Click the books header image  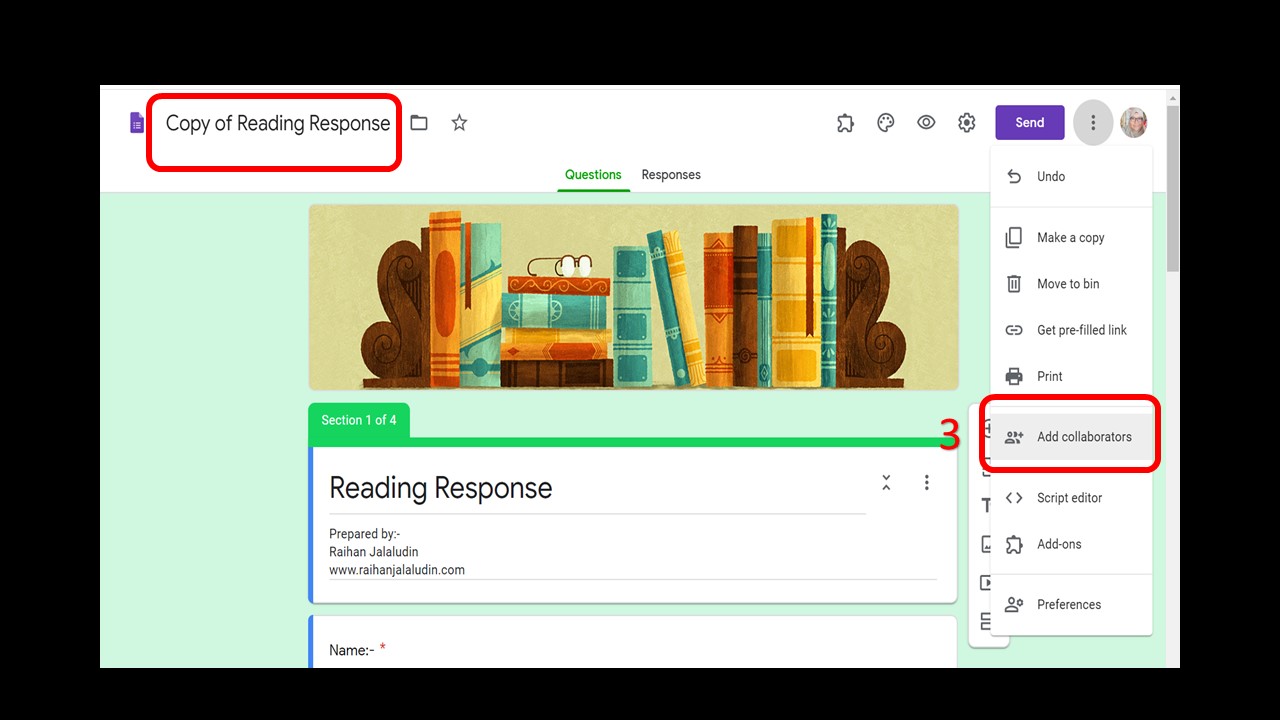pos(633,297)
